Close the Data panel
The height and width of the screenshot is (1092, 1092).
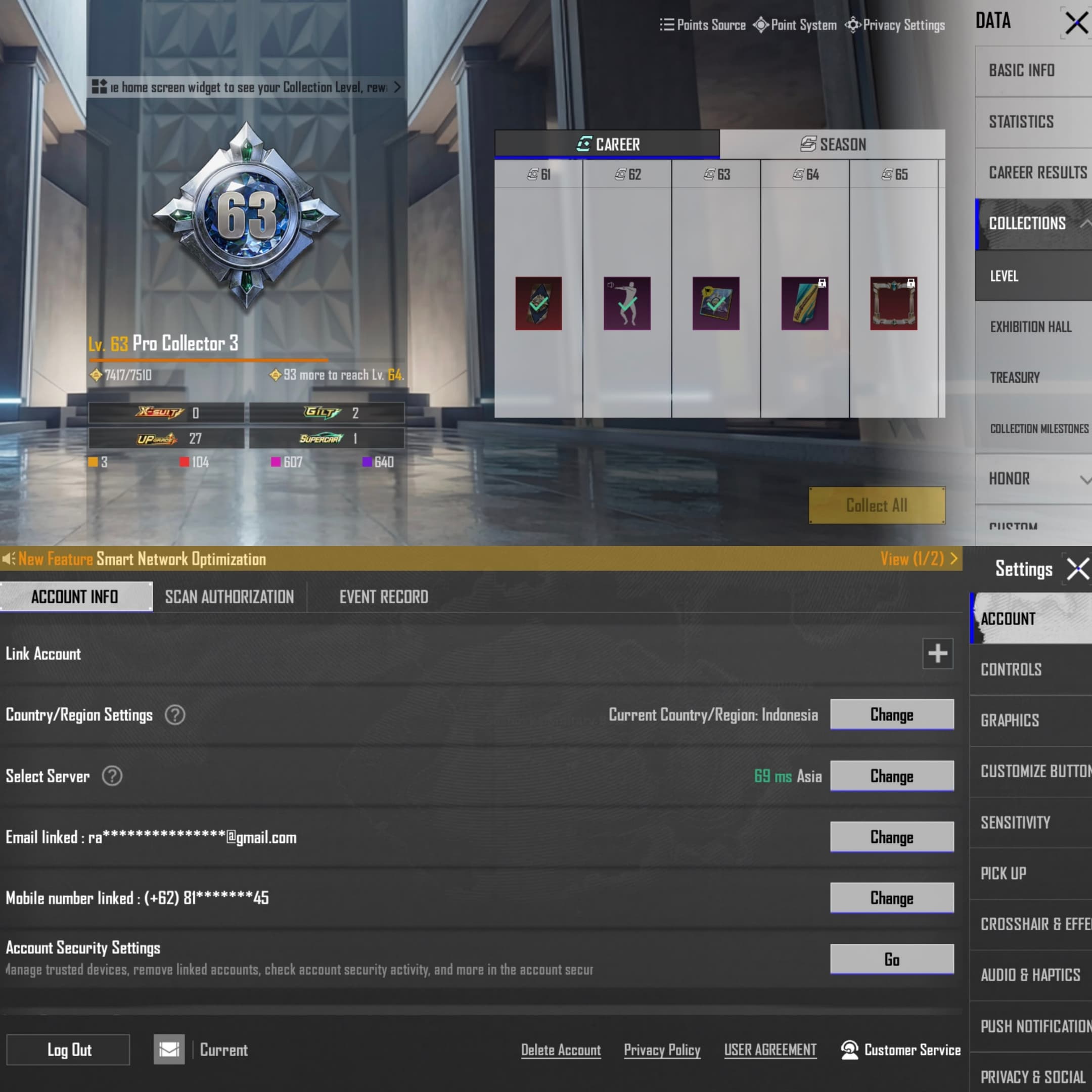tap(1076, 24)
